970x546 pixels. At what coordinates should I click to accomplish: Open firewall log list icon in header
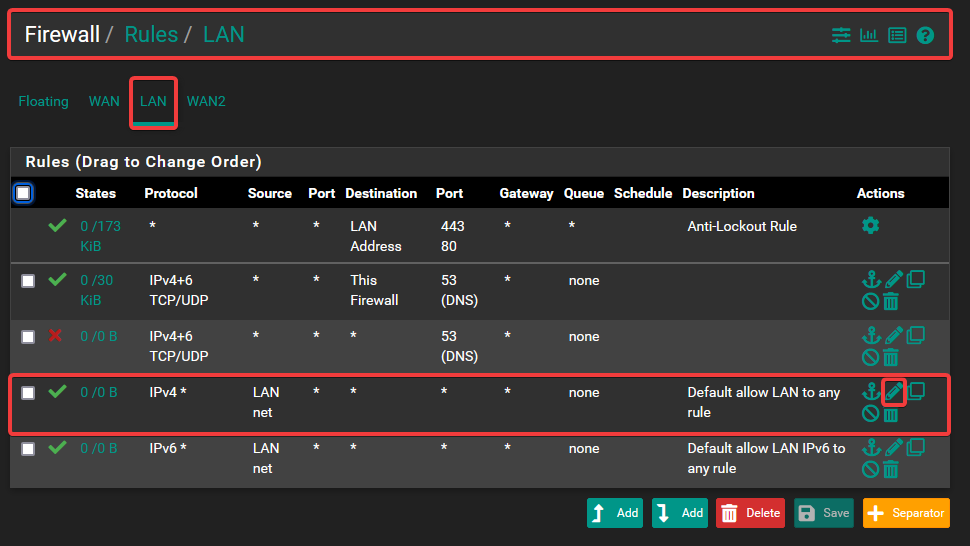[x=897, y=35]
